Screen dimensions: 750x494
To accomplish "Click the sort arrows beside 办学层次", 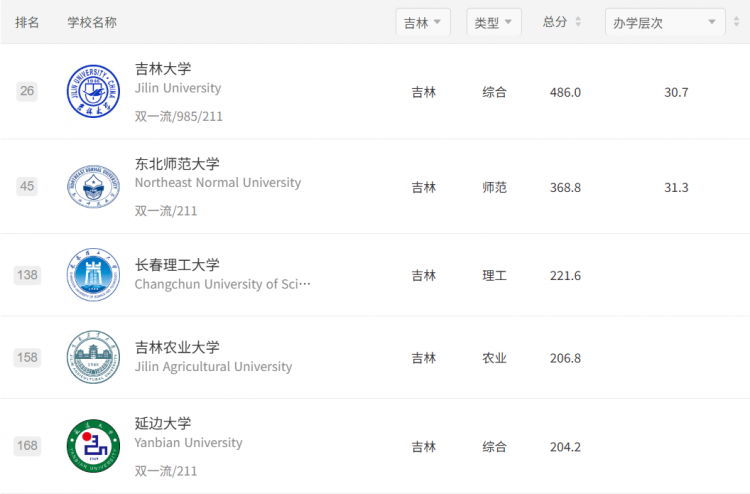I will click(x=736, y=22).
